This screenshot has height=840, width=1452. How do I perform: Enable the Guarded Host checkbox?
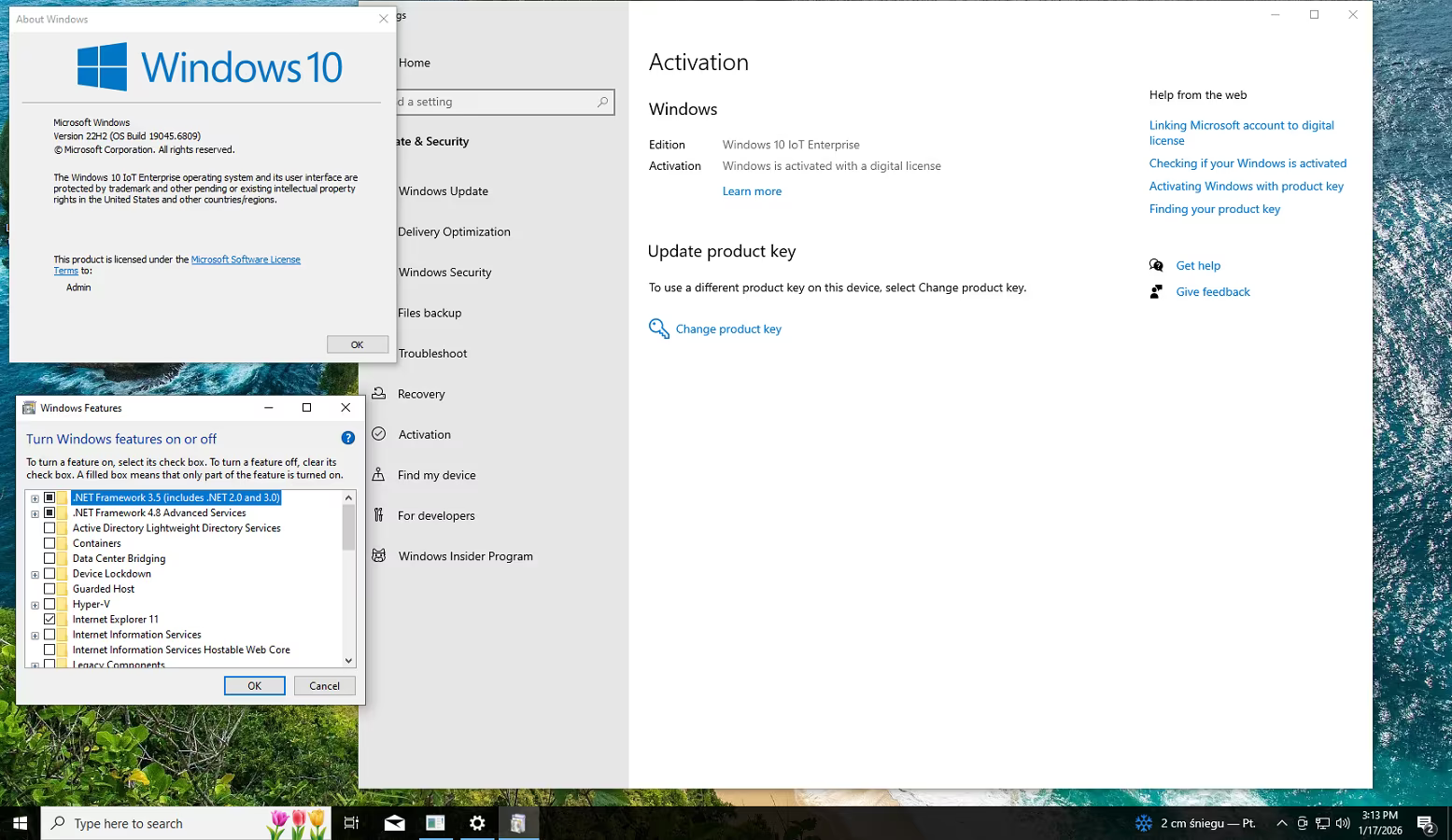(49, 589)
